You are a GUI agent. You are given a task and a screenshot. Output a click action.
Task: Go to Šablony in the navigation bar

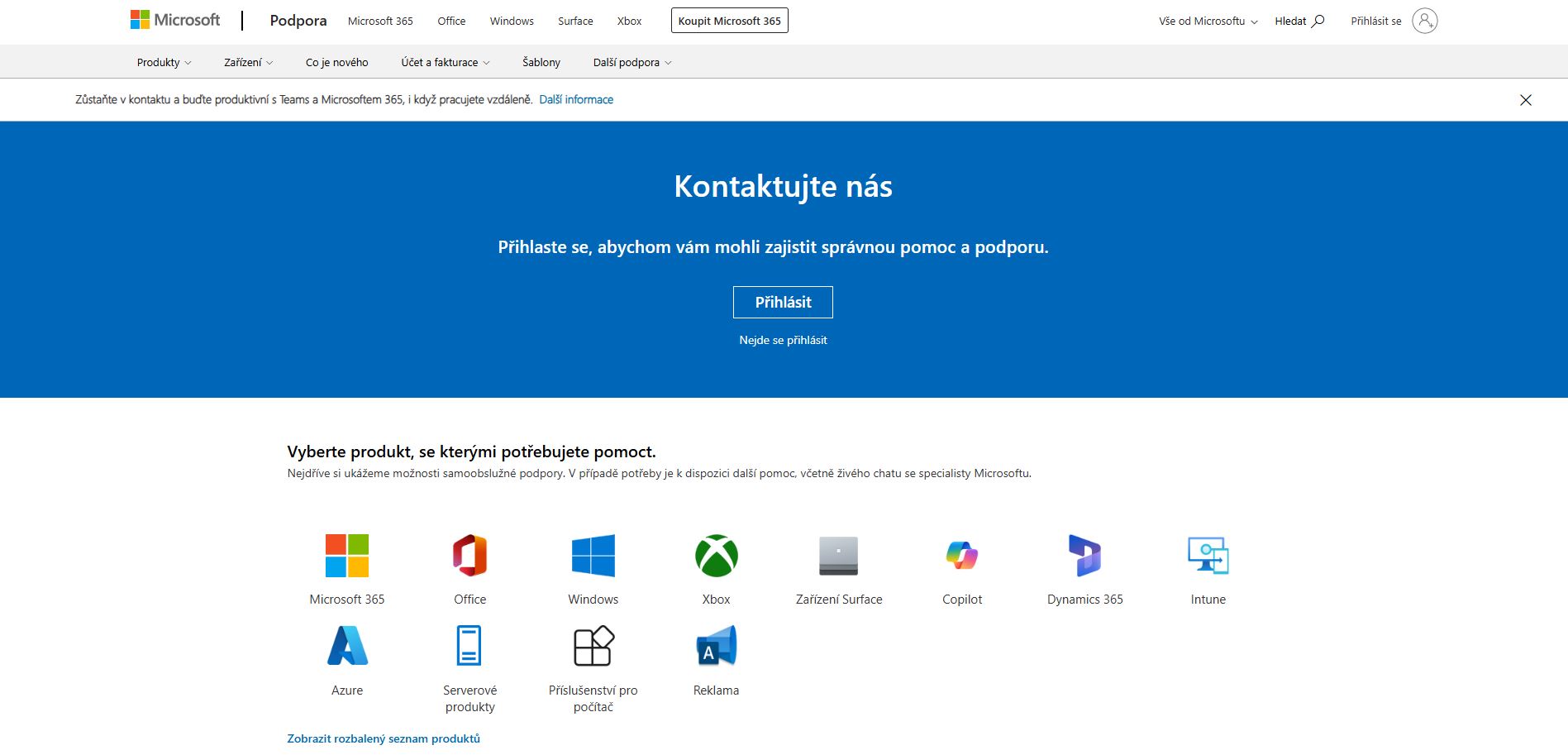[541, 62]
